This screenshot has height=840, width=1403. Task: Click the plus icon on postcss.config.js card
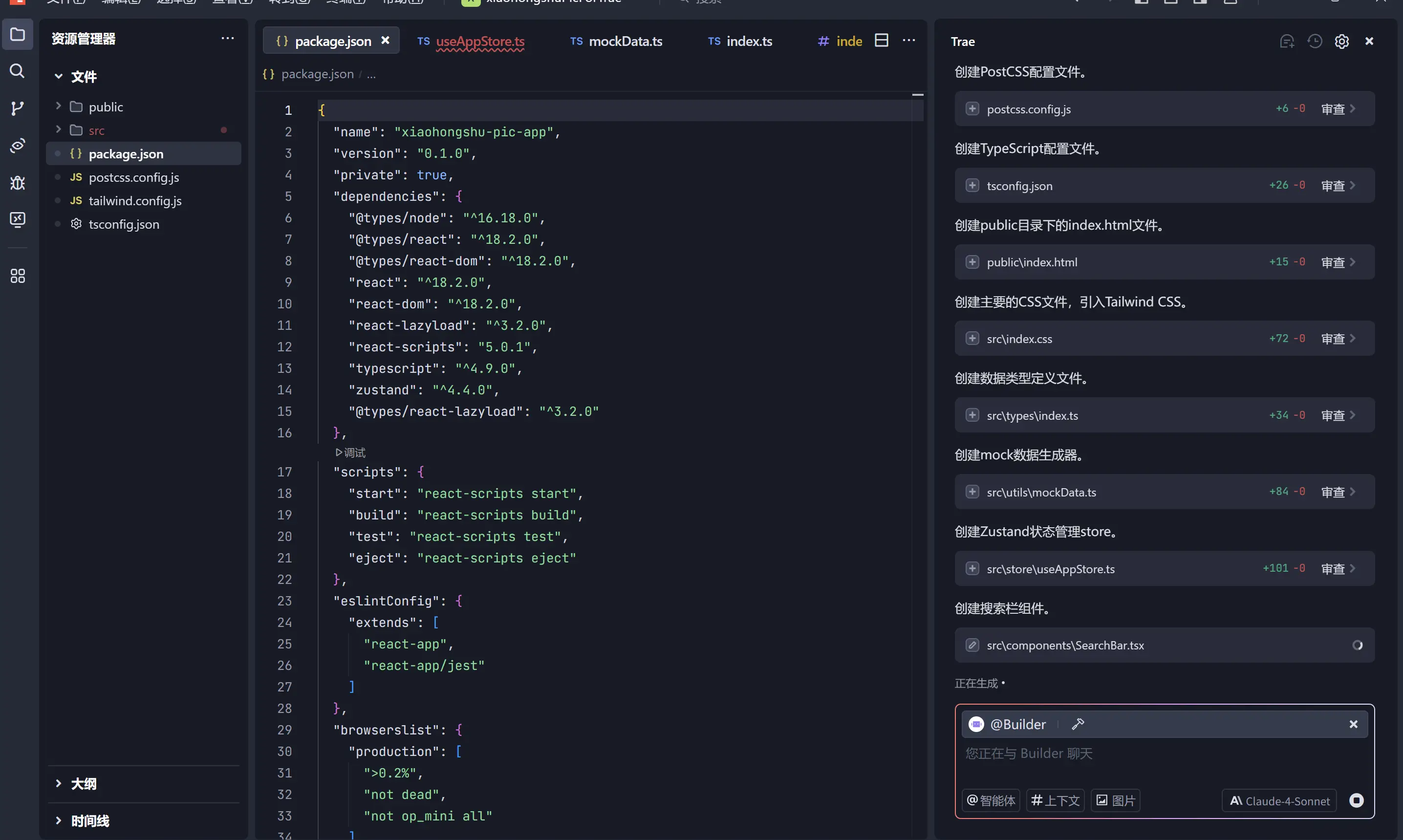click(972, 108)
